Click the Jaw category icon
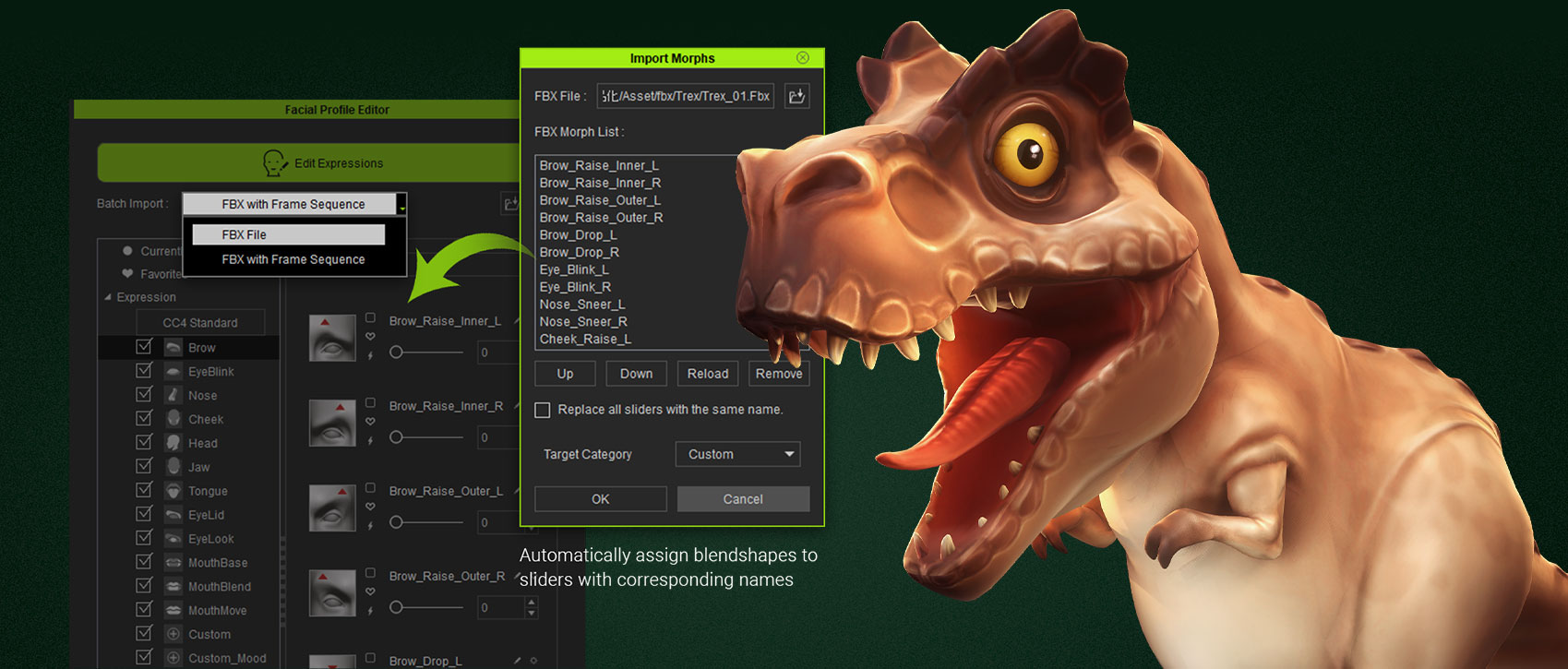This screenshot has height=669, width=1568. tap(173, 467)
